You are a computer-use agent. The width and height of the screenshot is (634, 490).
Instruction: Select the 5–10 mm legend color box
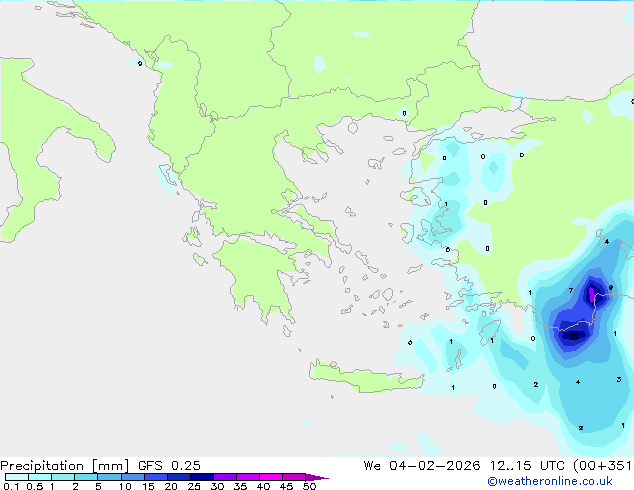[109, 477]
